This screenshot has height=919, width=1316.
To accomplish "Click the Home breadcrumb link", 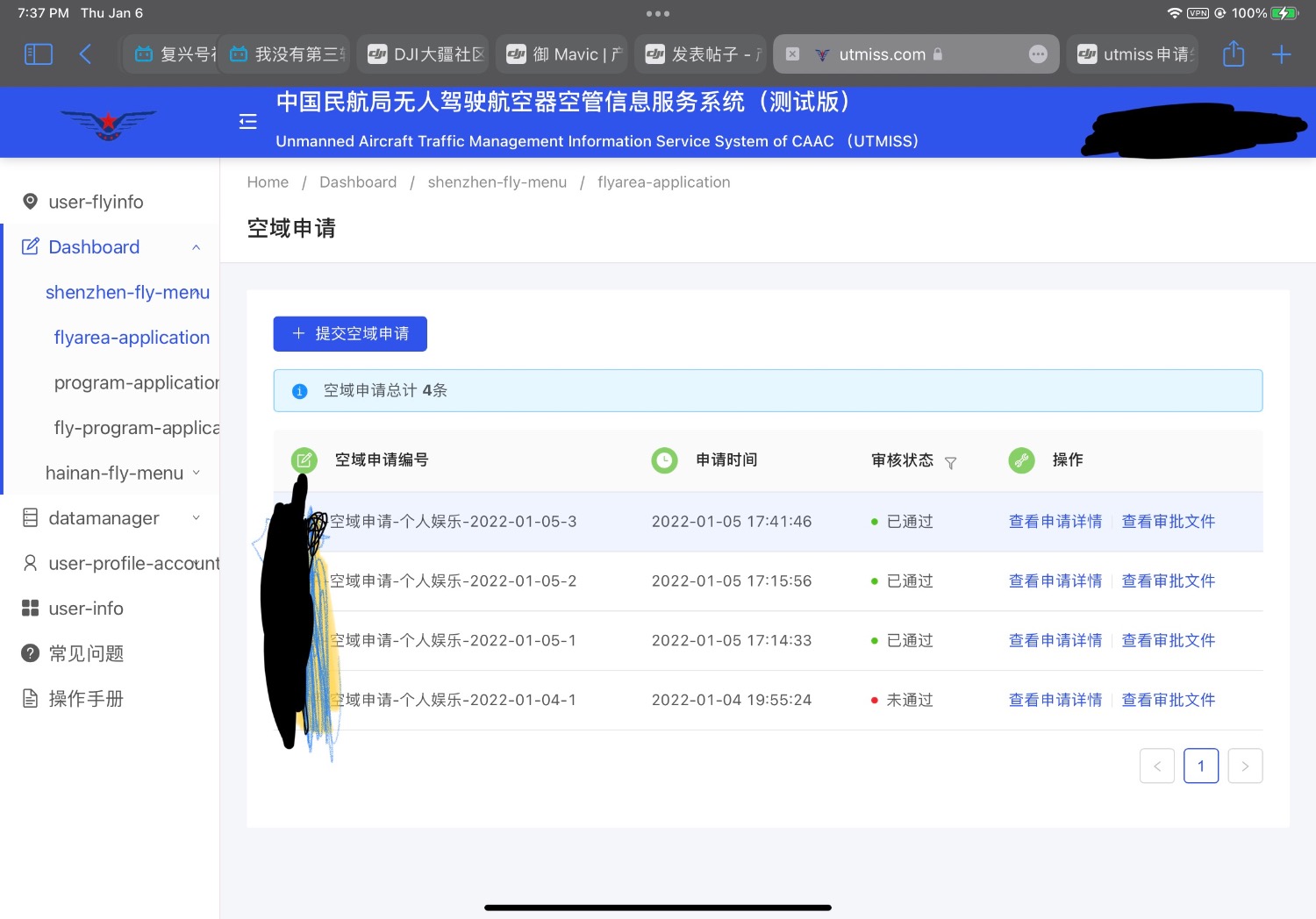I will (268, 182).
